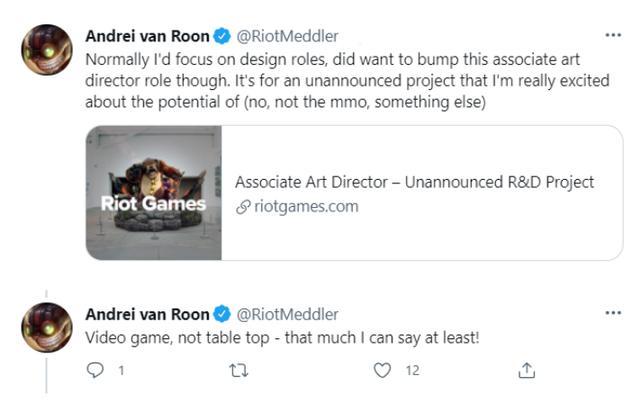The width and height of the screenshot is (640, 403).
Task: Open profile avatar on second tweet
Action: click(x=46, y=326)
